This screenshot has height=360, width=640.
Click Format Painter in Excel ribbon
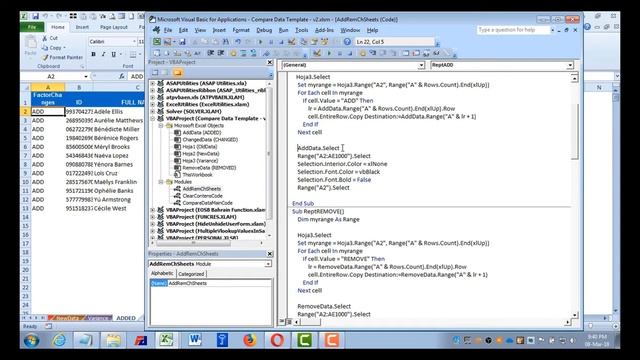tap(62, 58)
